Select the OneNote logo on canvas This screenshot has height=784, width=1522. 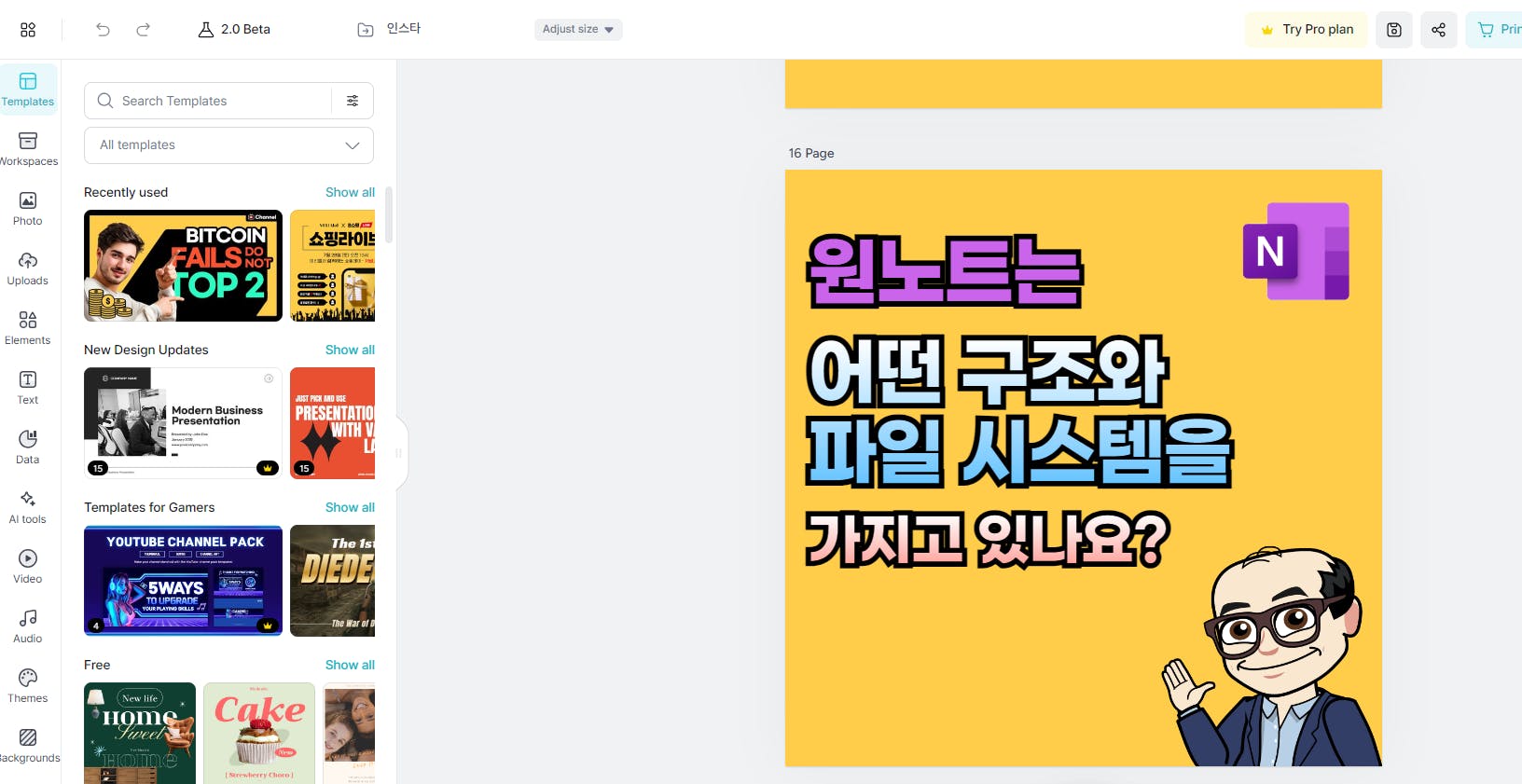coord(1296,251)
